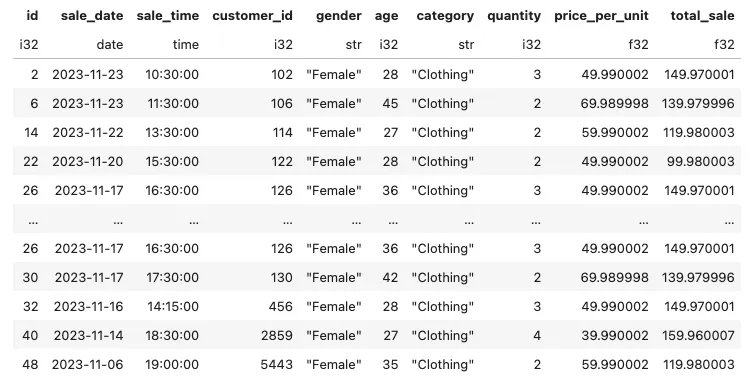Select the customer_id column header

(x=252, y=16)
